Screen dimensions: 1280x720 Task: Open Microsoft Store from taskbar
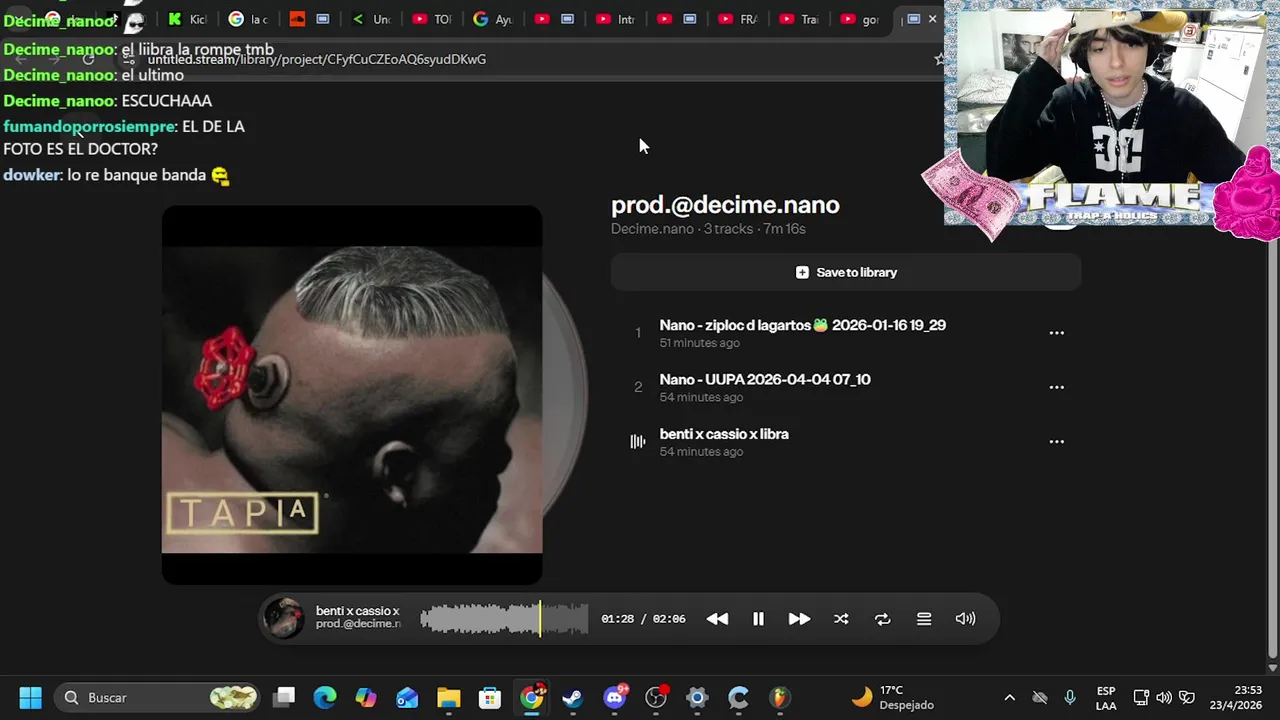pyautogui.click(x=489, y=697)
